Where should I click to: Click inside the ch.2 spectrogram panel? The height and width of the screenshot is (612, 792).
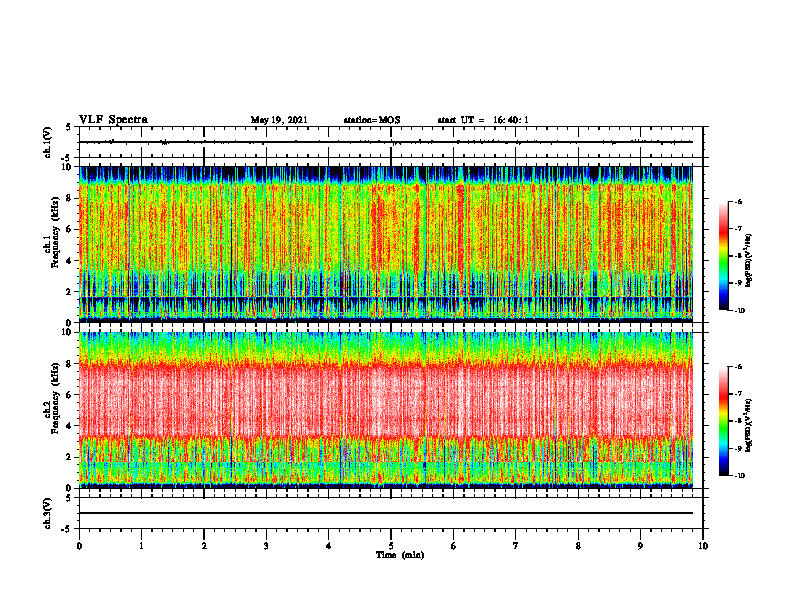pos(386,410)
